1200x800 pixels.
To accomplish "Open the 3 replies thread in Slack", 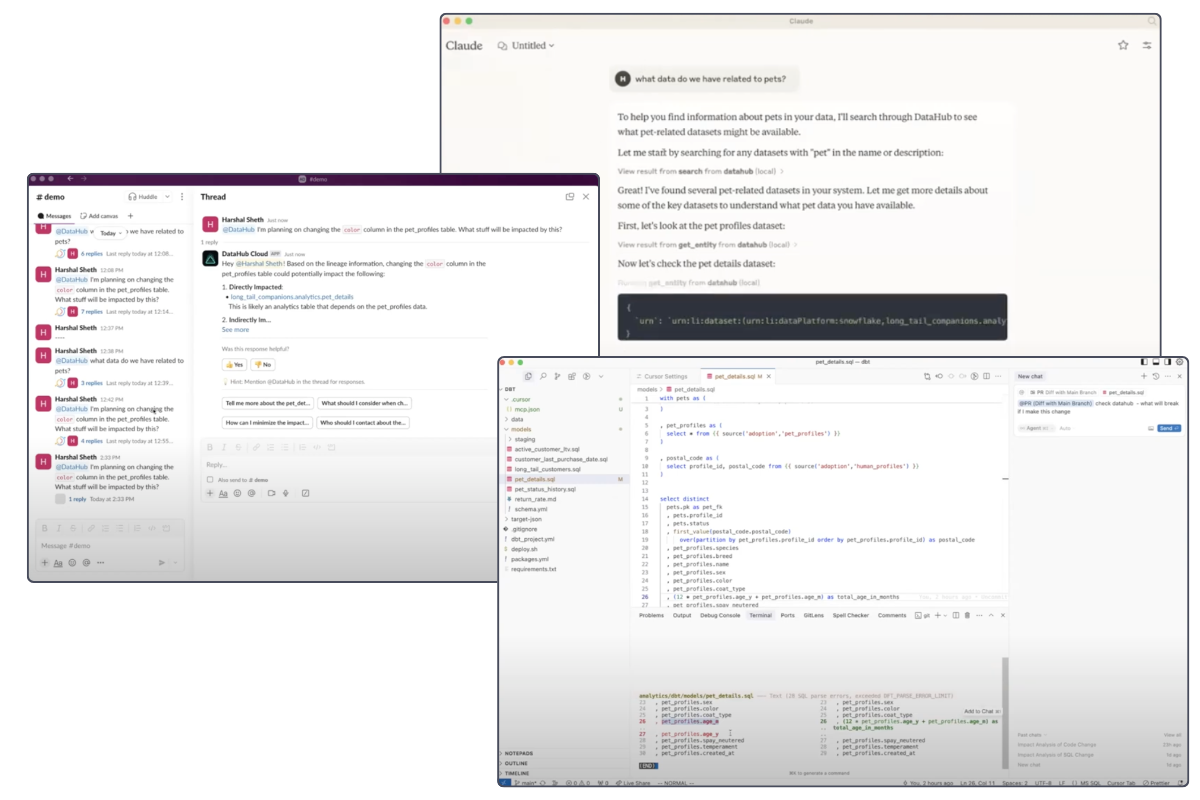I will click(x=91, y=383).
